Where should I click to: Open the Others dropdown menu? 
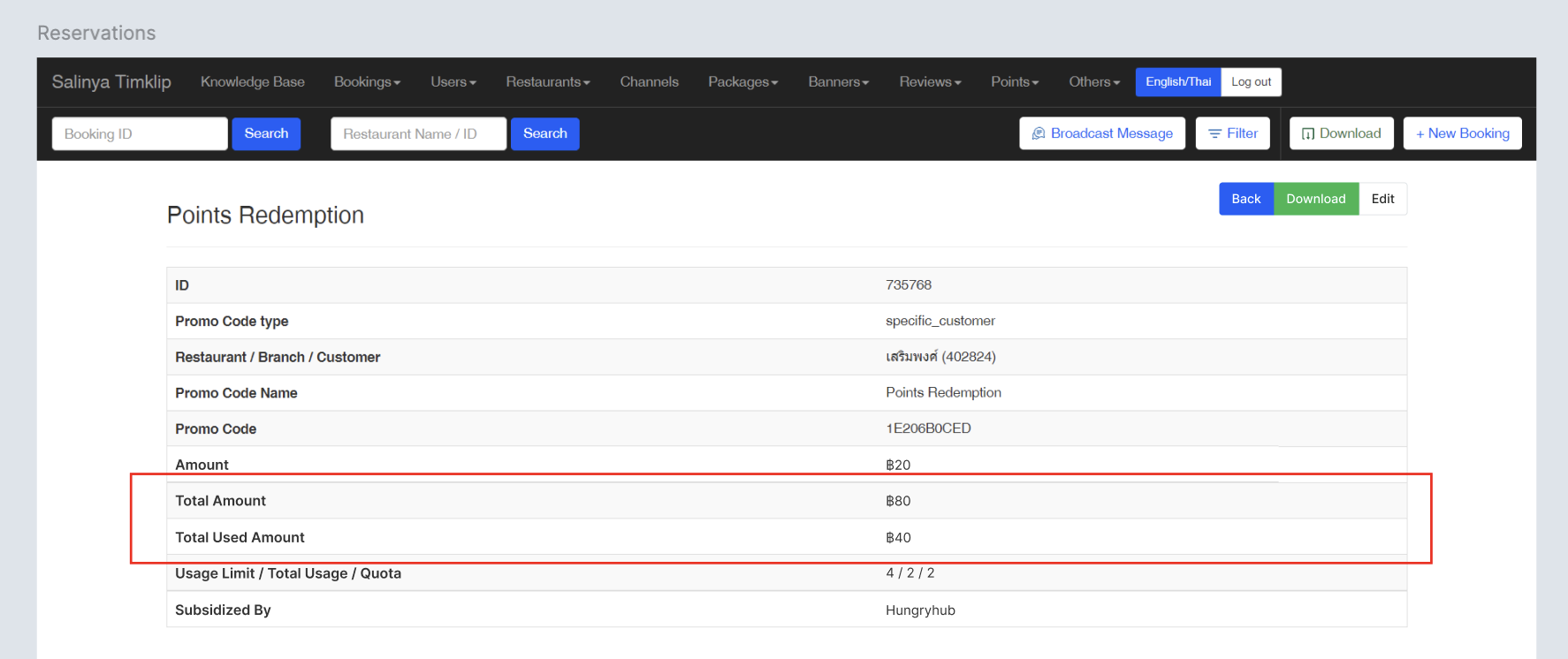[1093, 82]
